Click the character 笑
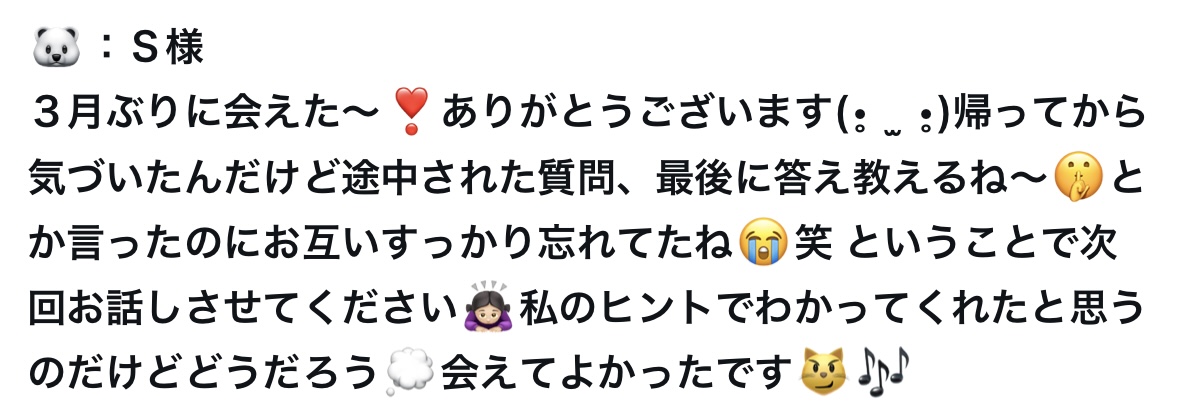Viewport: 1179px width, 419px height. (814, 244)
